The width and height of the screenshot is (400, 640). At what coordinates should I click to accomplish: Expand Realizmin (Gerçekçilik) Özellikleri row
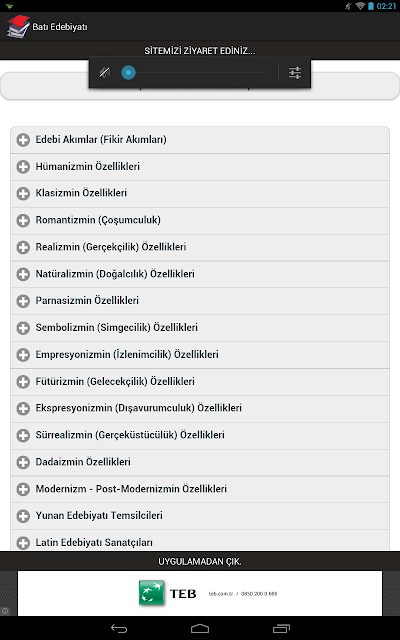pos(200,247)
